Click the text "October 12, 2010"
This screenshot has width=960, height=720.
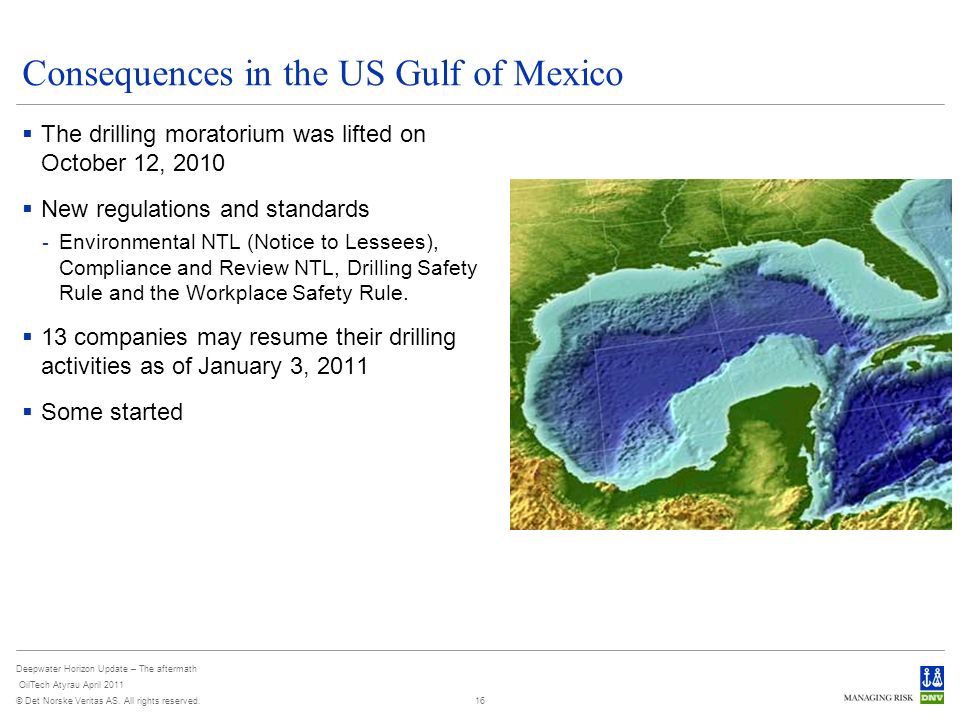(x=133, y=163)
